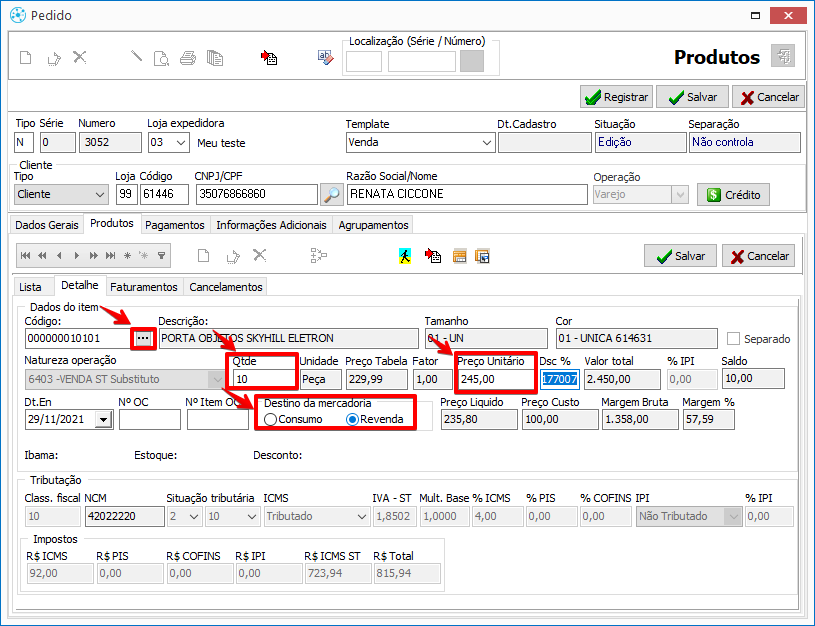The width and height of the screenshot is (815, 626).
Task: Open the Operação Varejo dropdown
Action: point(680,195)
